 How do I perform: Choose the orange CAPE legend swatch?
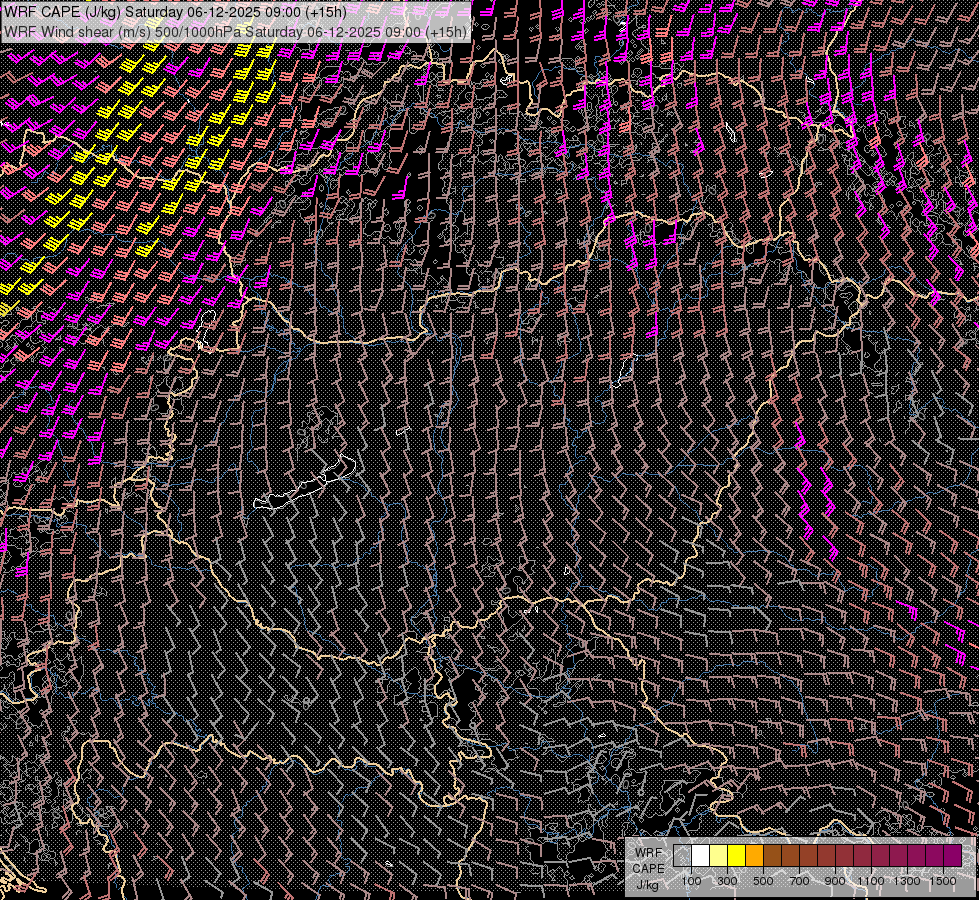pos(754,855)
